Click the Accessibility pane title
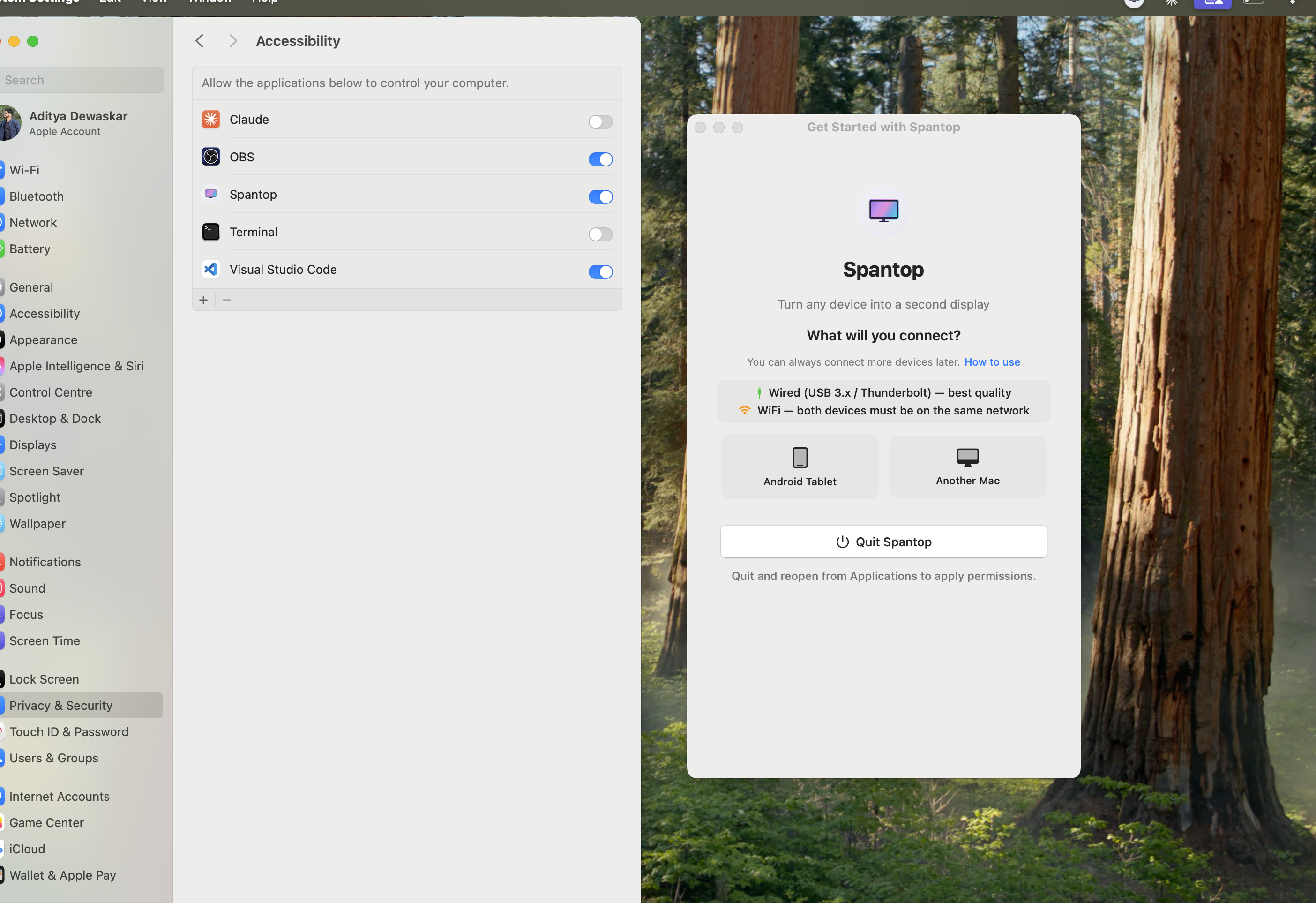Image resolution: width=1316 pixels, height=903 pixels. point(298,41)
